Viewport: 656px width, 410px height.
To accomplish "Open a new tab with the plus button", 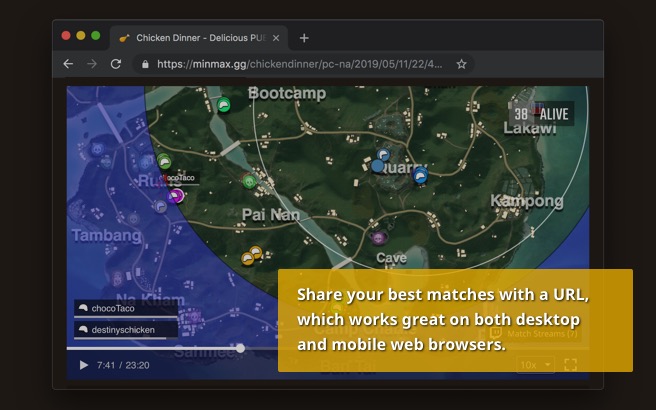I will click(x=304, y=38).
